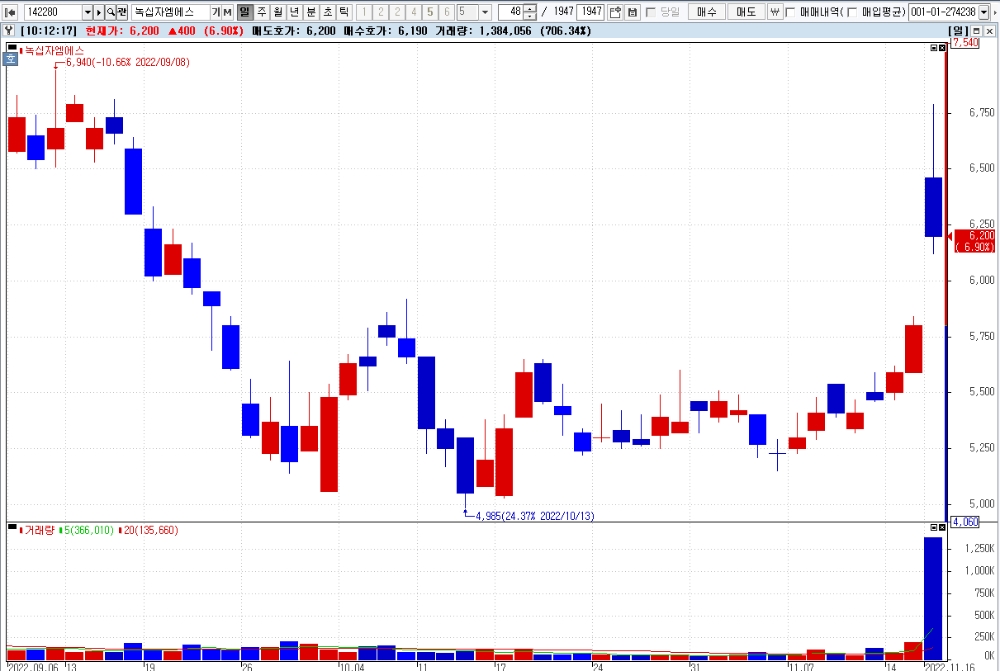Image resolution: width=1000 pixels, height=671 pixels.
Task: Click the high annotation 6,940(-10.66% 2022/09/08)
Action: pyautogui.click(x=128, y=62)
